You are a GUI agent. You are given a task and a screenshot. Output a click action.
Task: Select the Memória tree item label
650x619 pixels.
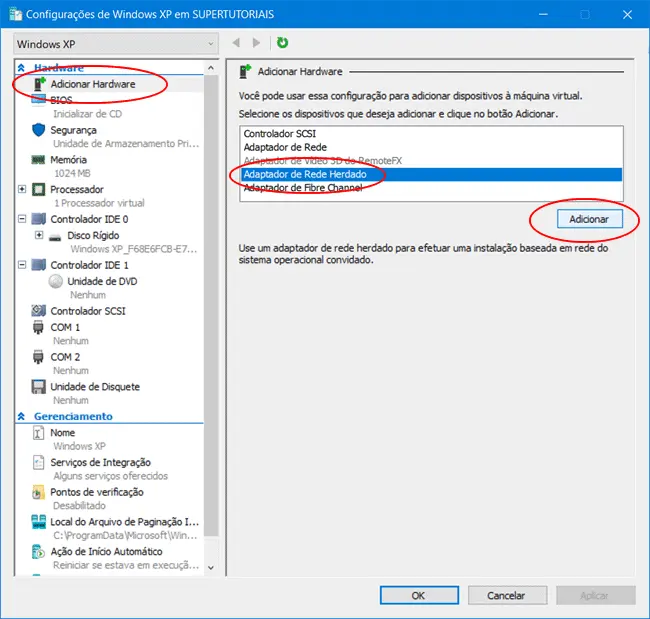point(68,160)
